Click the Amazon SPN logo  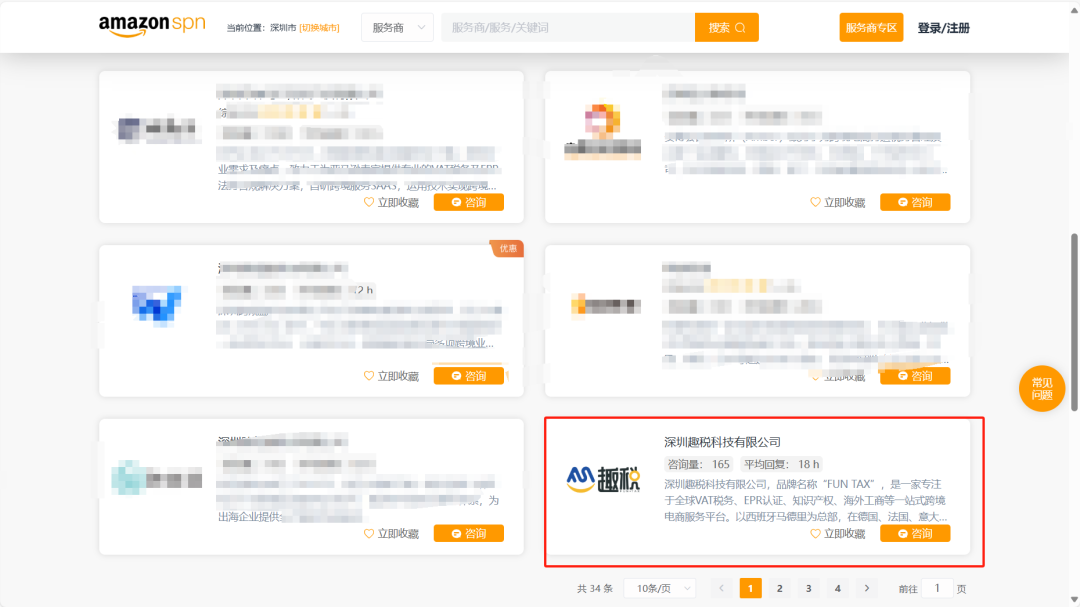pyautogui.click(x=151, y=25)
